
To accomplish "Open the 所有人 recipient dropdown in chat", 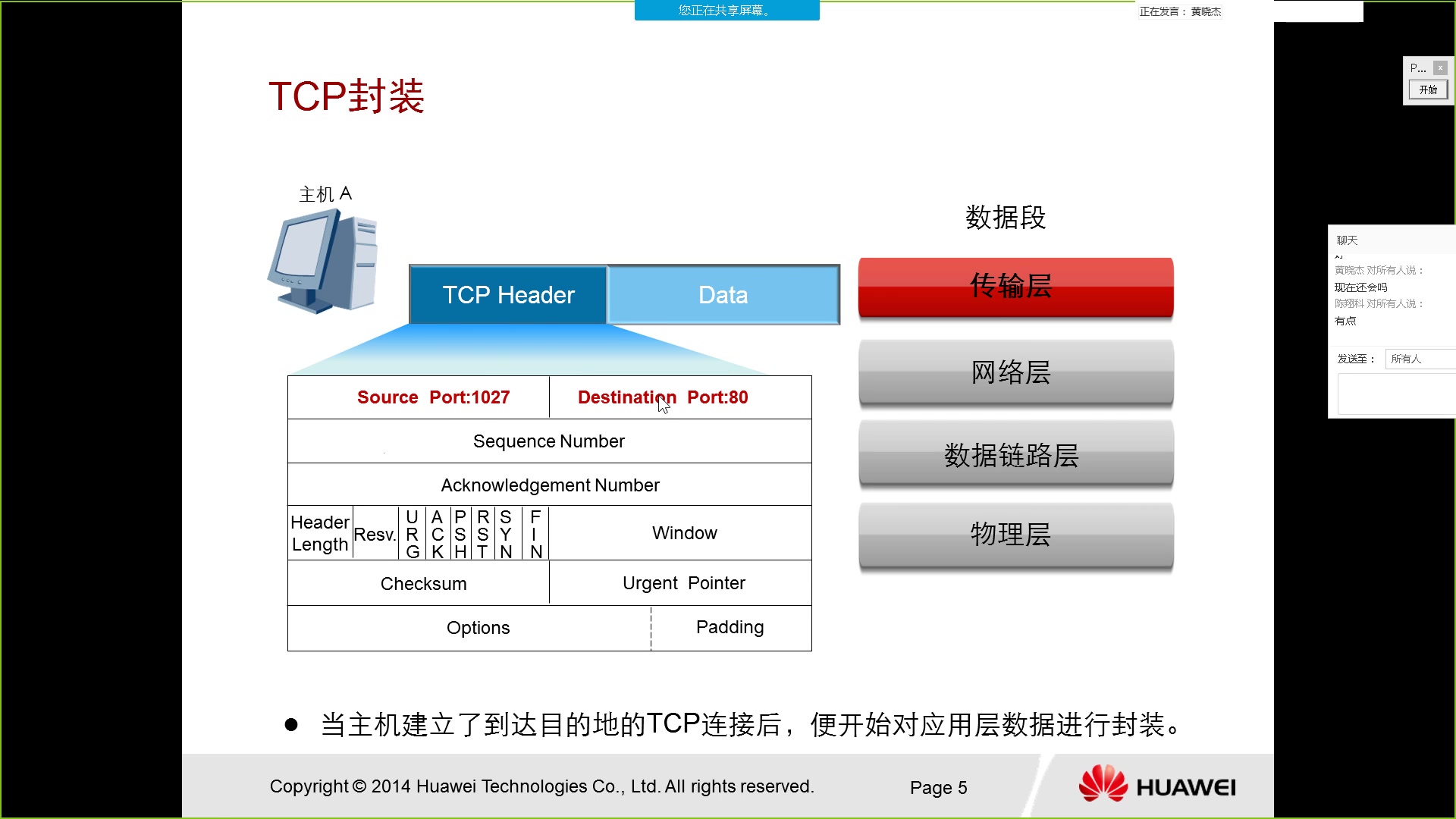I will (x=1420, y=359).
